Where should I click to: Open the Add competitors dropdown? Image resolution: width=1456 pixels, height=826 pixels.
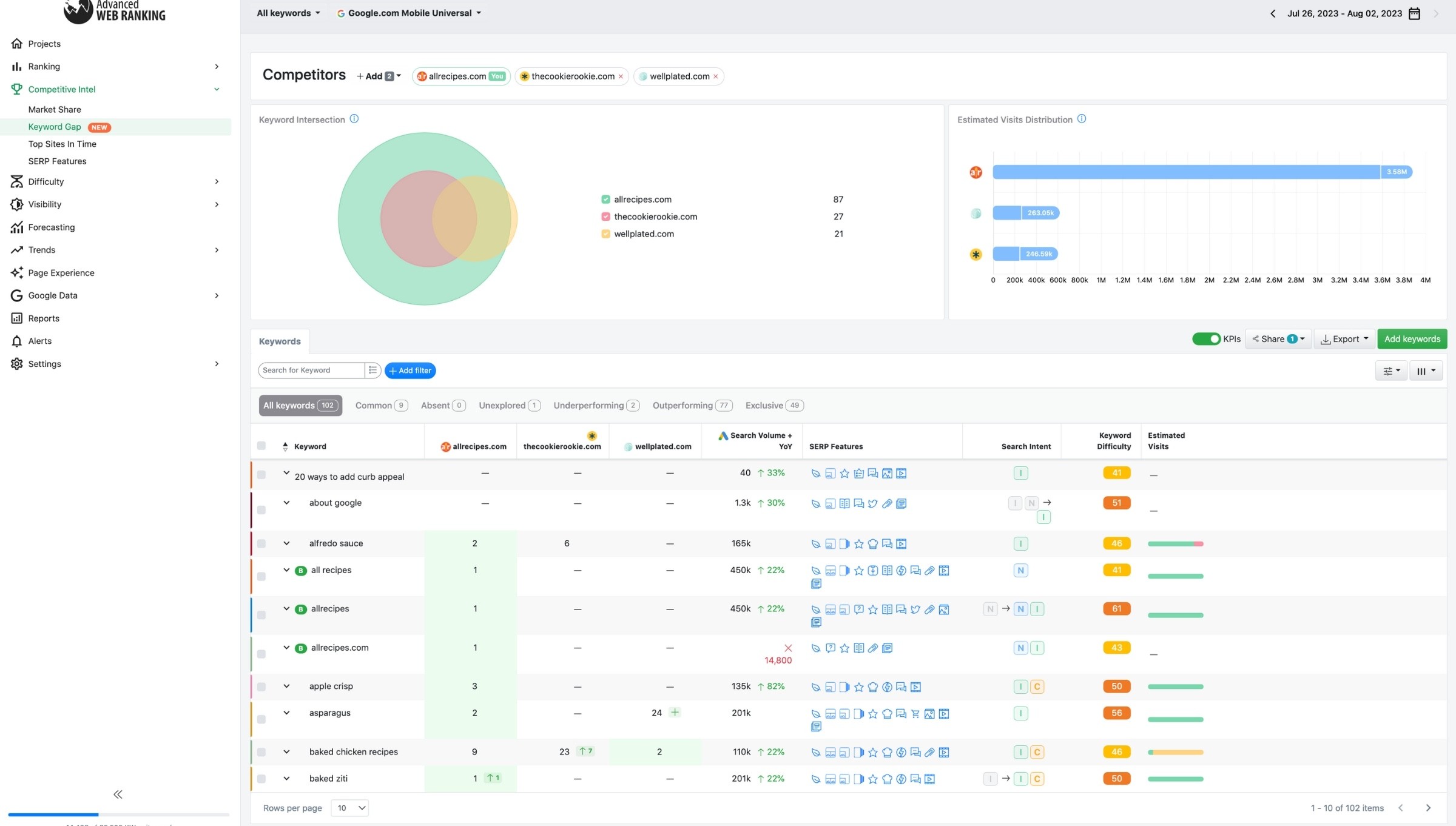coord(379,76)
